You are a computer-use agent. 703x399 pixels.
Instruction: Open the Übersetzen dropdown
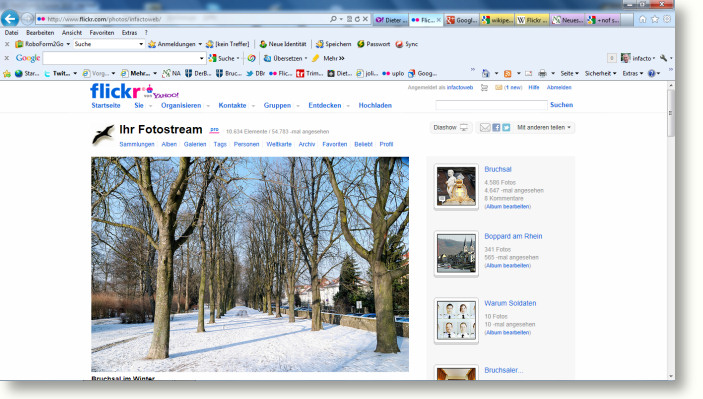click(x=306, y=58)
